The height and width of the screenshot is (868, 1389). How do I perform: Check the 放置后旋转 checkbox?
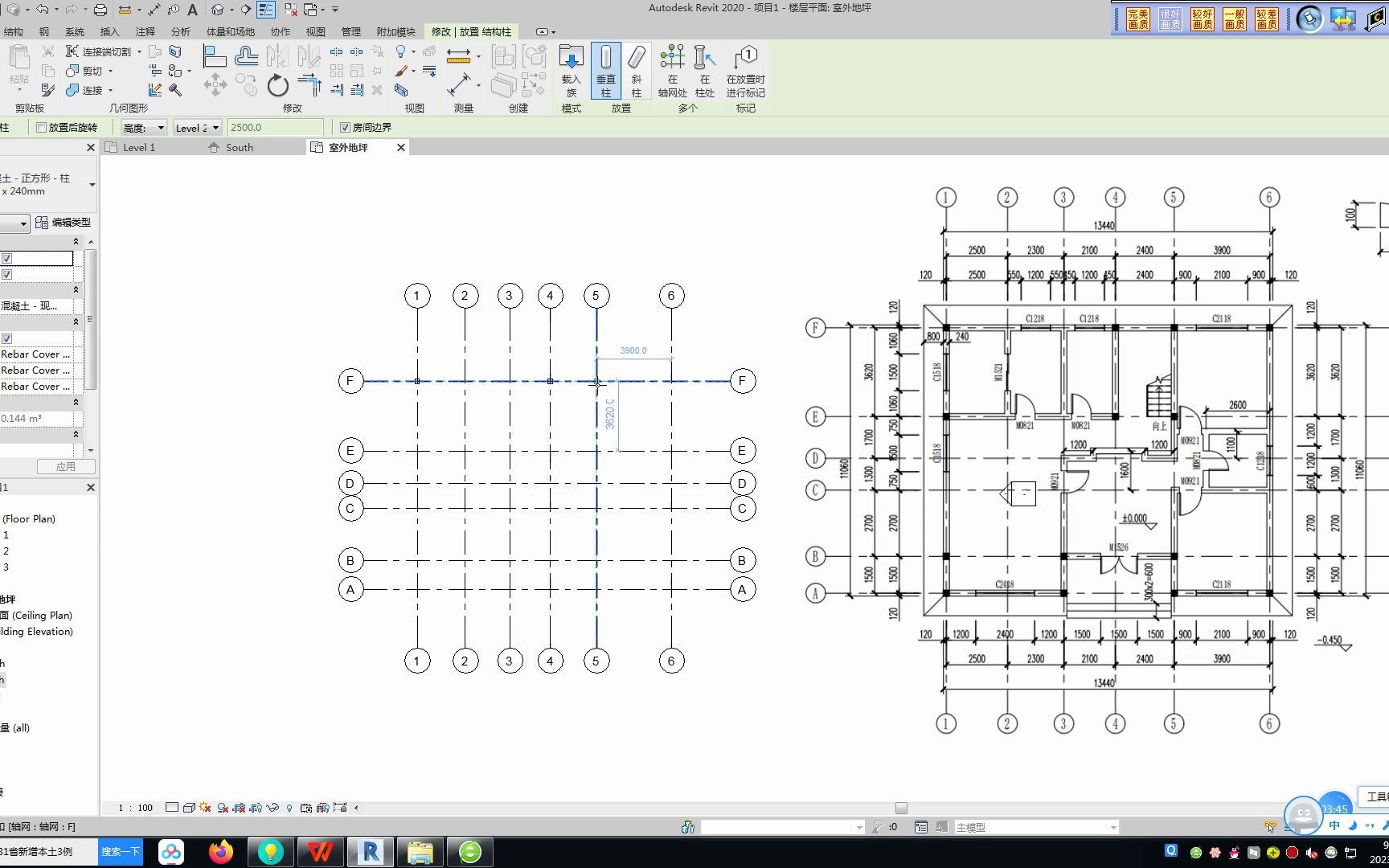click(41, 127)
